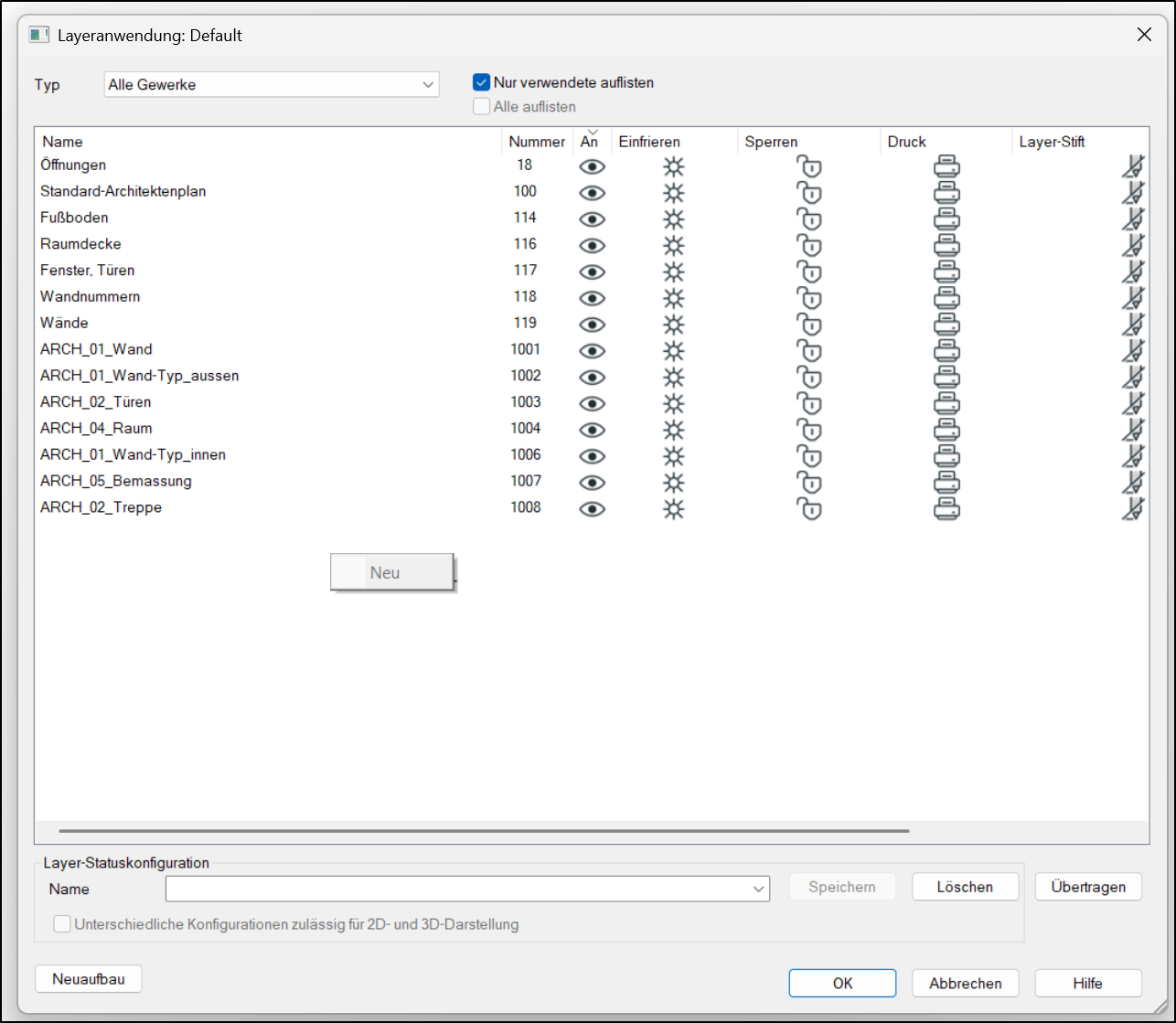Click layer pen icon for Wände

[x=1133, y=325]
